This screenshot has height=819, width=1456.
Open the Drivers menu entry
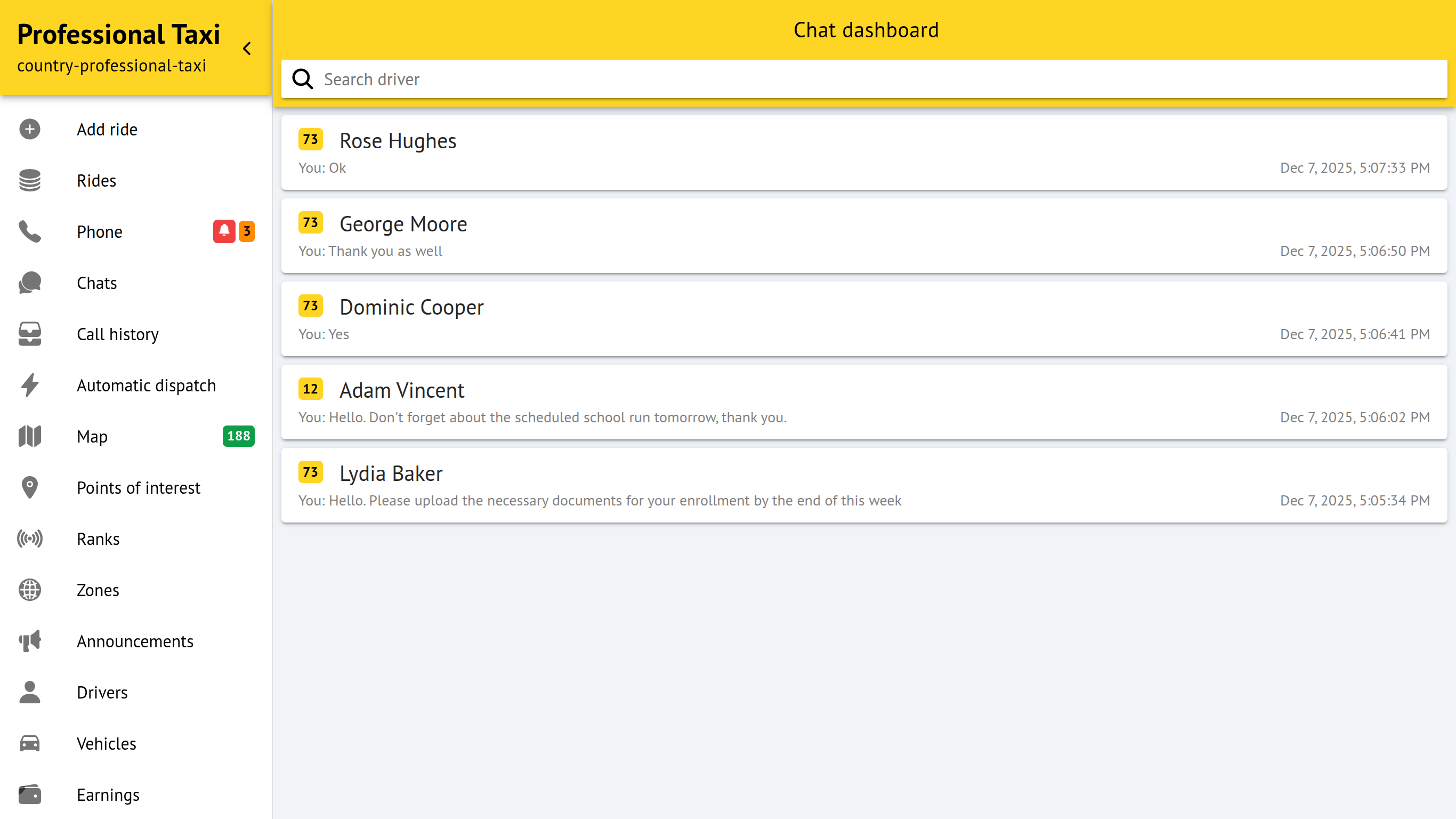[102, 692]
